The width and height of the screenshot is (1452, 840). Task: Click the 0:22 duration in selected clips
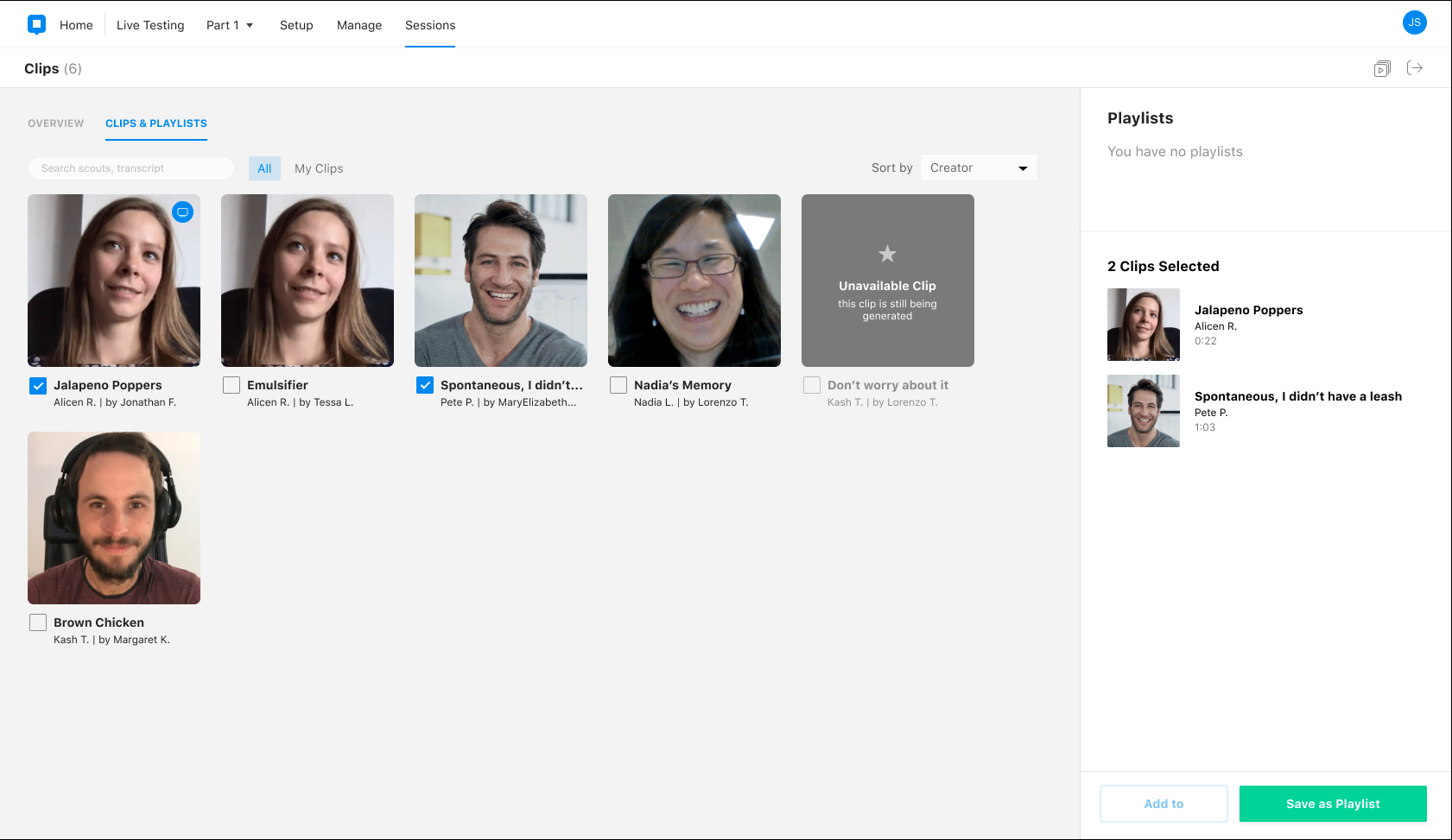point(1206,341)
